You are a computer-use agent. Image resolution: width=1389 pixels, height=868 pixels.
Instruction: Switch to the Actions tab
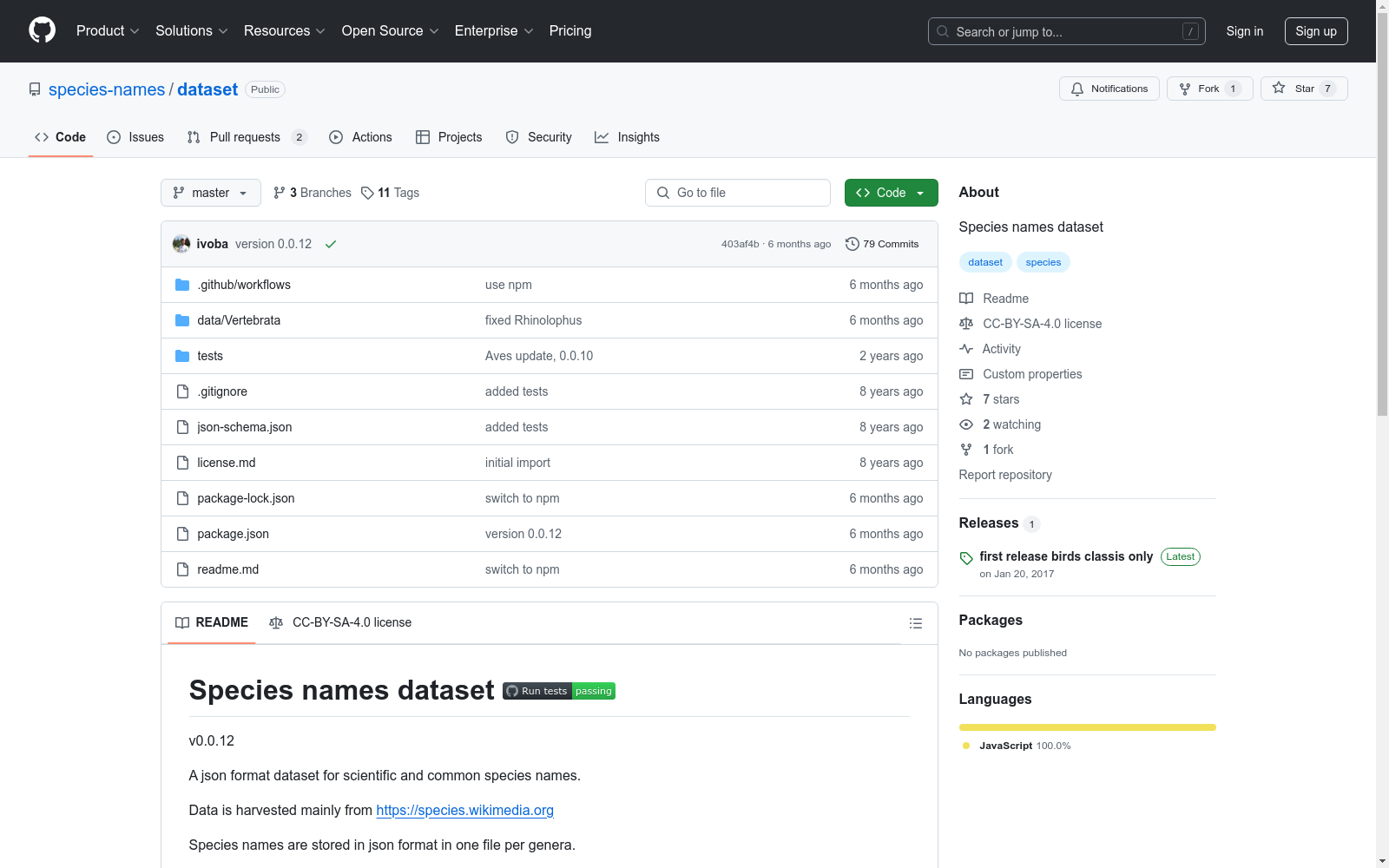coord(360,137)
